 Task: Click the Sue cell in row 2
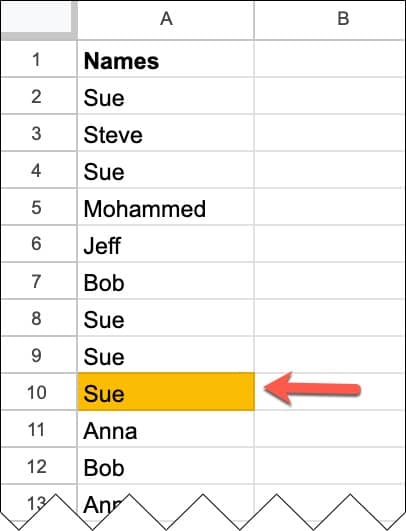[x=166, y=96]
